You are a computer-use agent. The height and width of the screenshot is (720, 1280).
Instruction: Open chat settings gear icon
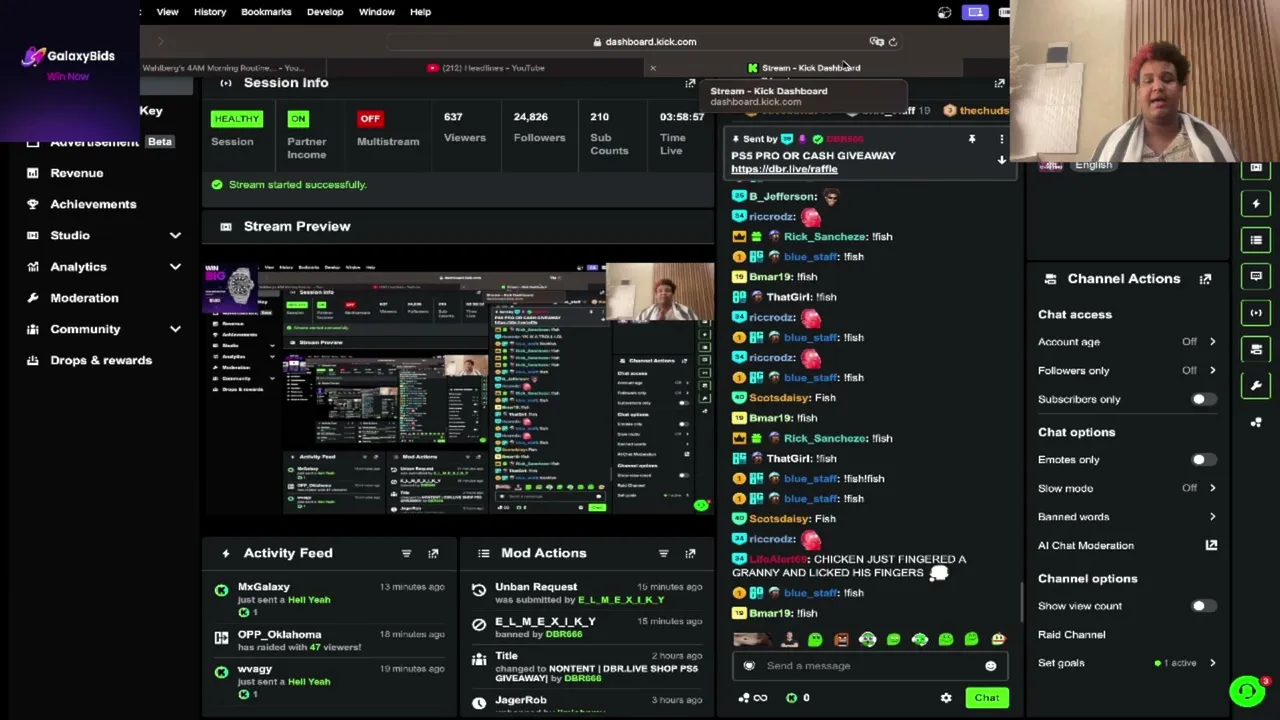946,698
